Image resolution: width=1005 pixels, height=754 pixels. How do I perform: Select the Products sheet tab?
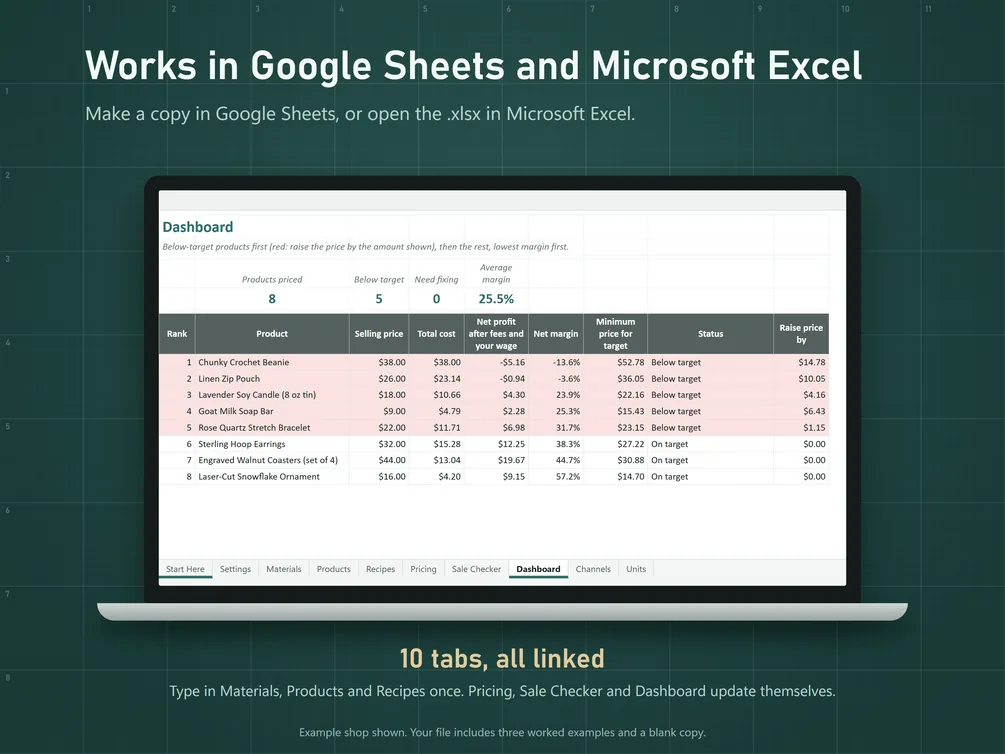(x=333, y=569)
